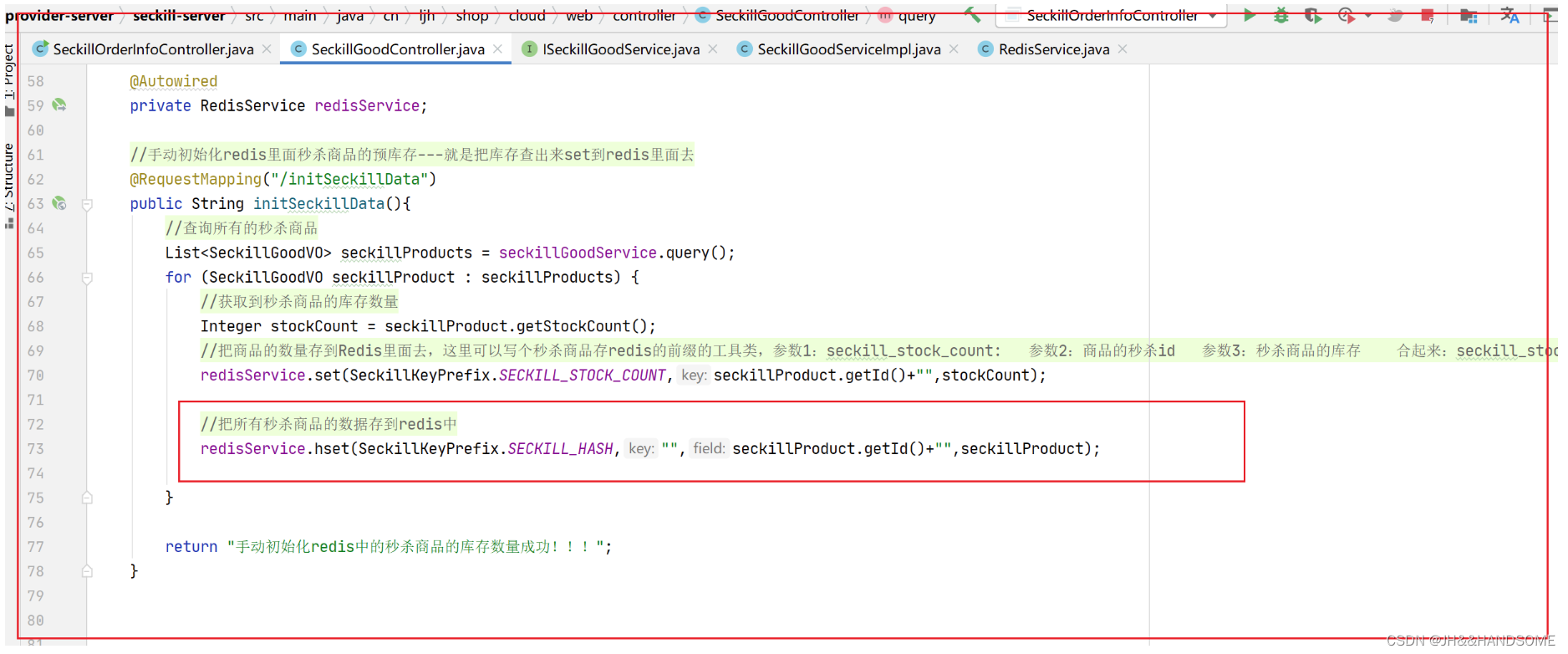Click line number 70 in gutter

[x=35, y=376]
